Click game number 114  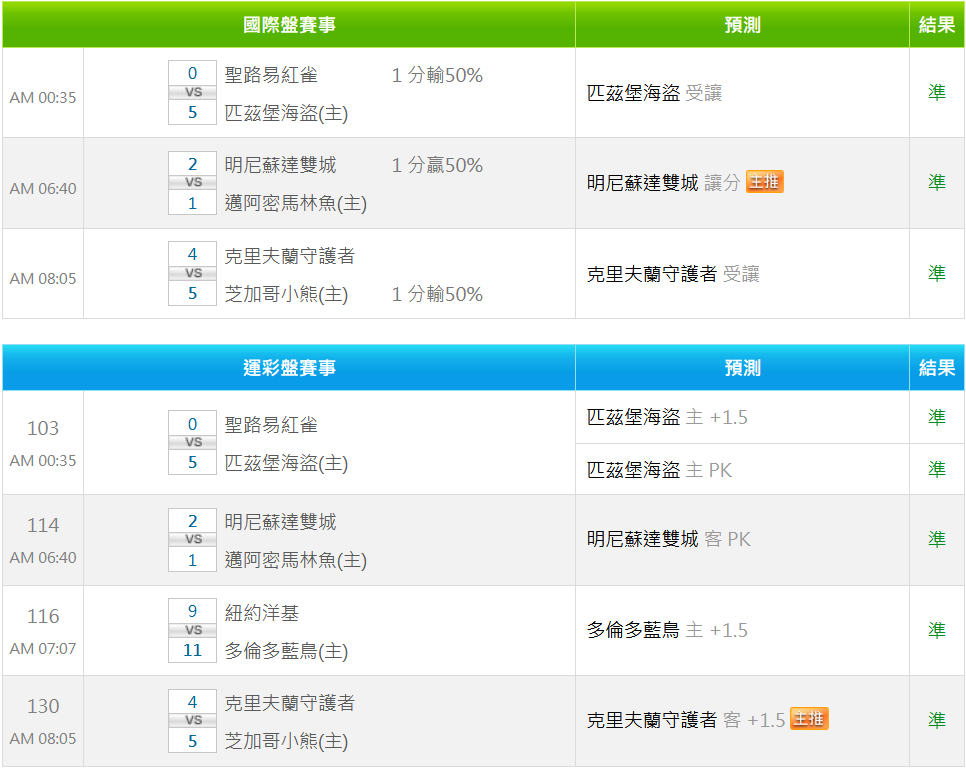43,525
